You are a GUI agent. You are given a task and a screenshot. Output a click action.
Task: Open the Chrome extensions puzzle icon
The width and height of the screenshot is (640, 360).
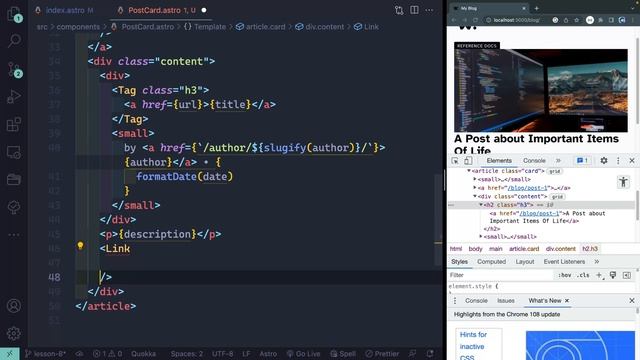point(600,20)
